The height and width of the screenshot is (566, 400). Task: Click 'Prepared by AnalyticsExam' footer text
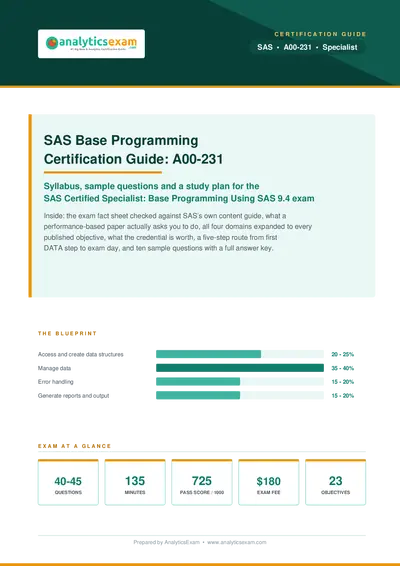pos(166,542)
